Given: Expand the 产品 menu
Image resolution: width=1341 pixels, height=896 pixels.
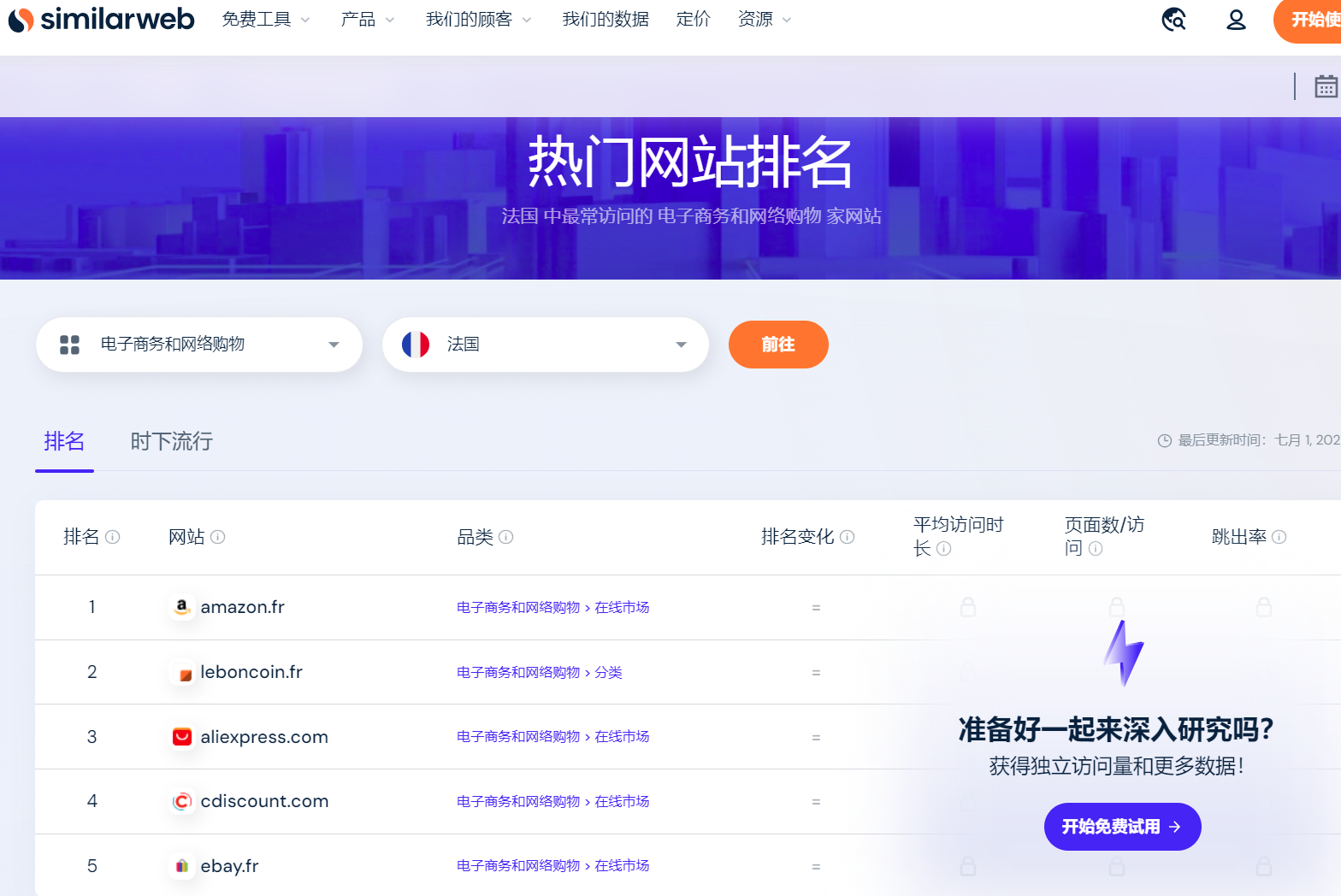Looking at the screenshot, I should pyautogui.click(x=368, y=19).
